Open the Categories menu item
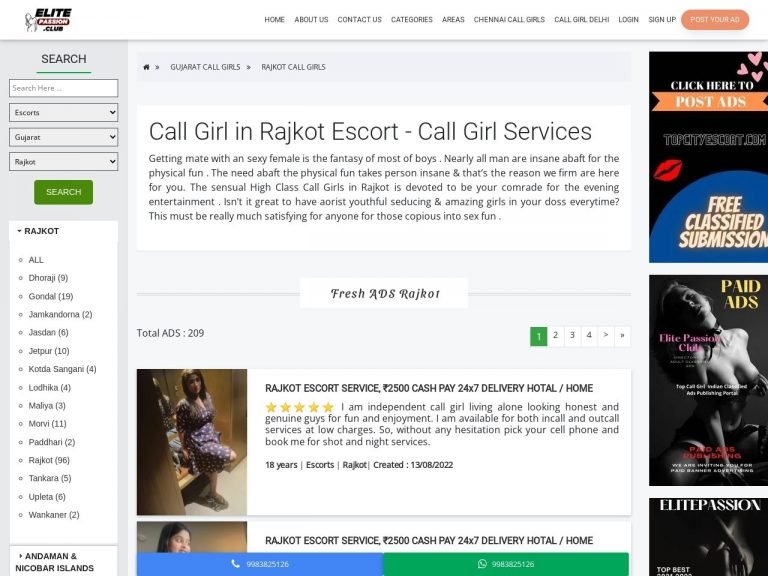The width and height of the screenshot is (768, 576). (x=411, y=20)
